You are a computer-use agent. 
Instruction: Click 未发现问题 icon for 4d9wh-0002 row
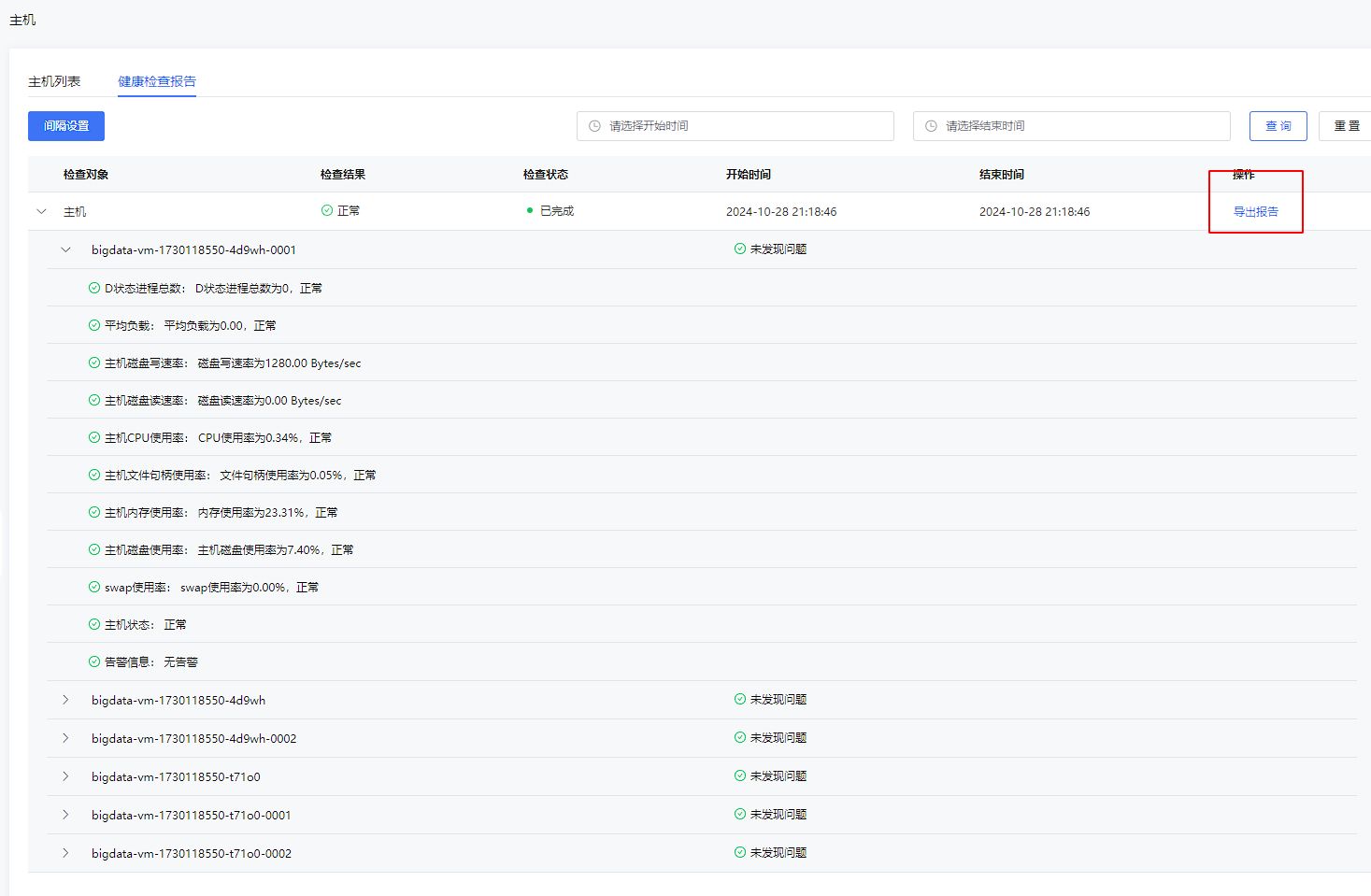tap(740, 737)
